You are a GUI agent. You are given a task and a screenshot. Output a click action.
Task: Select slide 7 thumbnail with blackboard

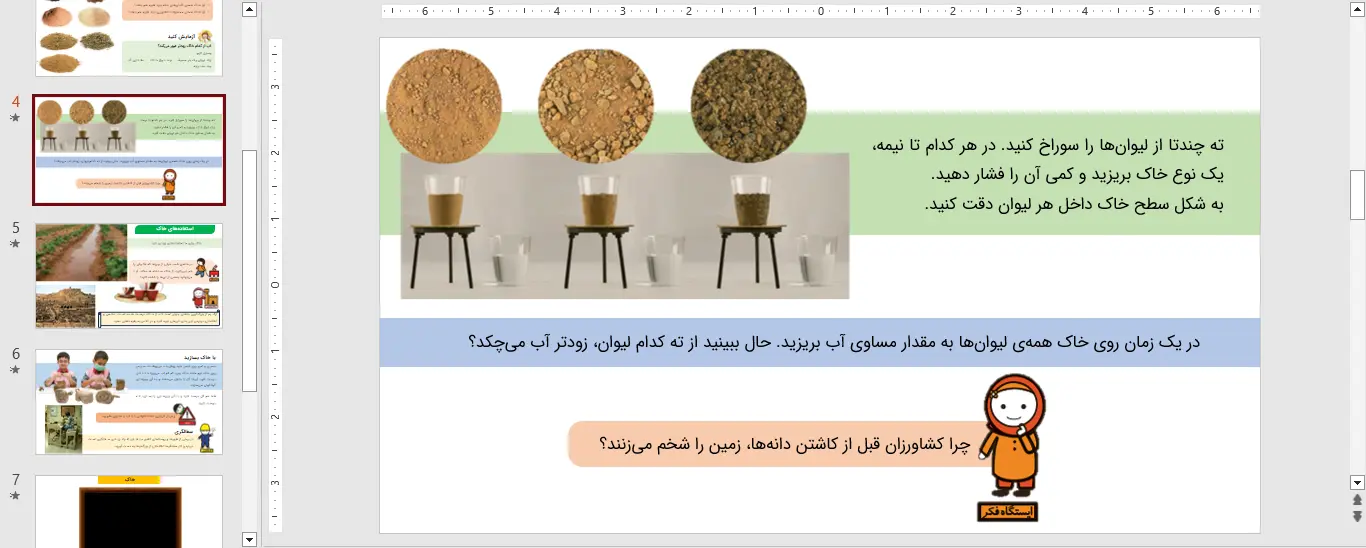pyautogui.click(x=129, y=511)
